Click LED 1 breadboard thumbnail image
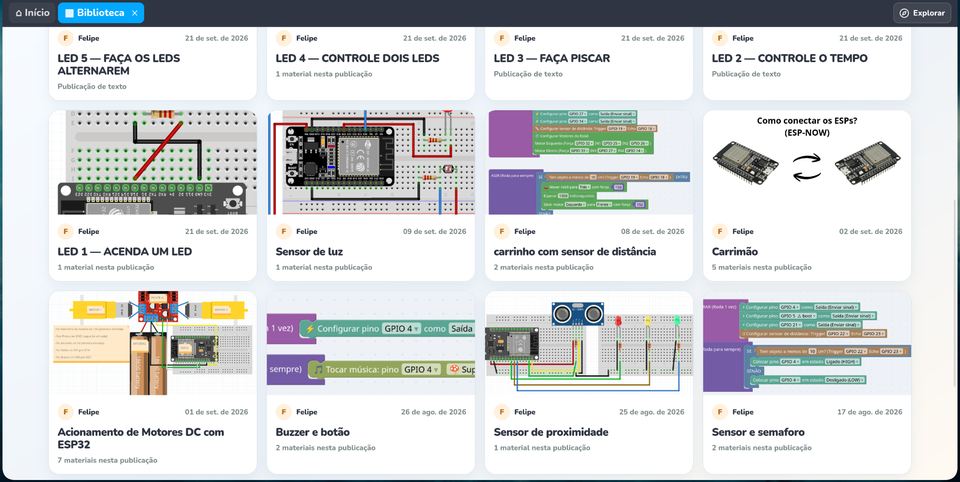The width and height of the screenshot is (960, 482). tap(153, 162)
